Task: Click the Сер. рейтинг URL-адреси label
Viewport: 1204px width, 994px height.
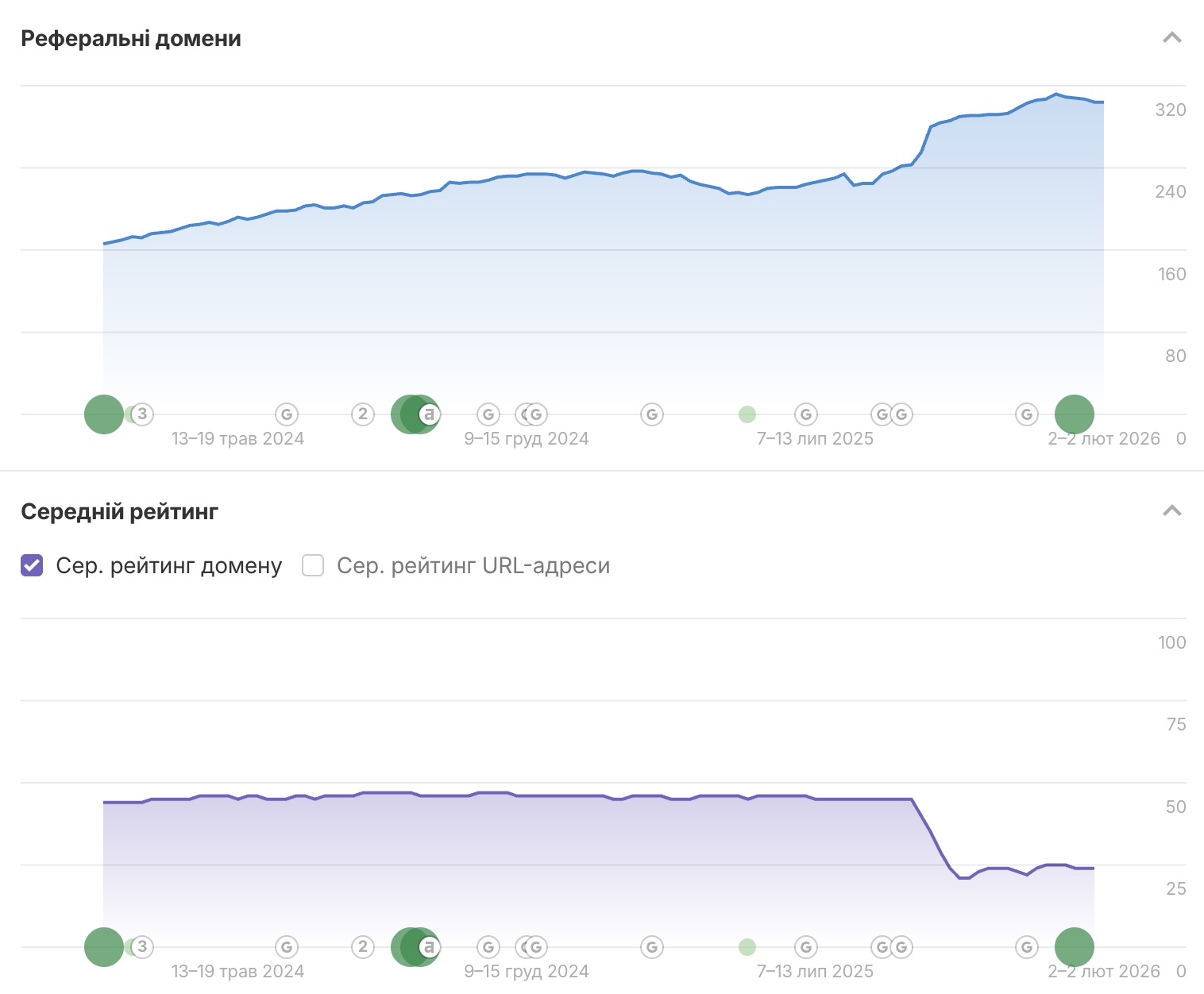Action: (x=473, y=565)
